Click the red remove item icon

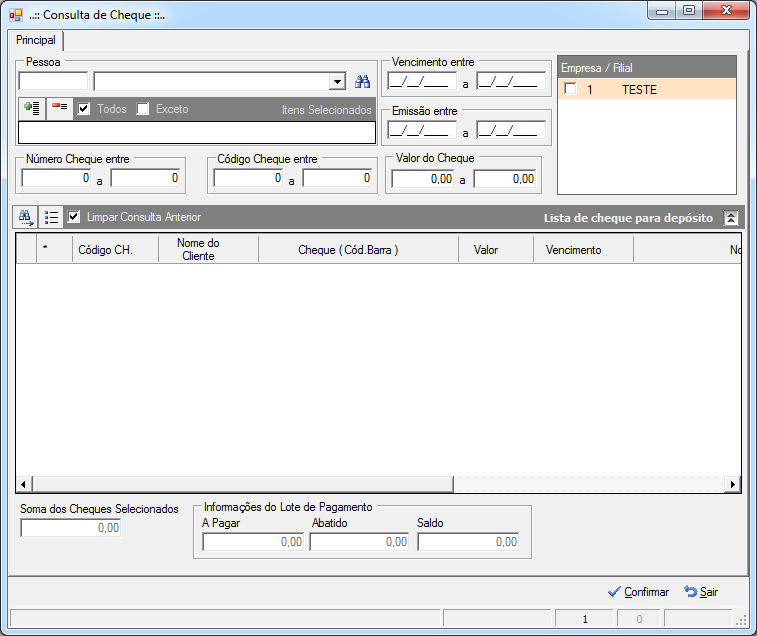(x=60, y=109)
